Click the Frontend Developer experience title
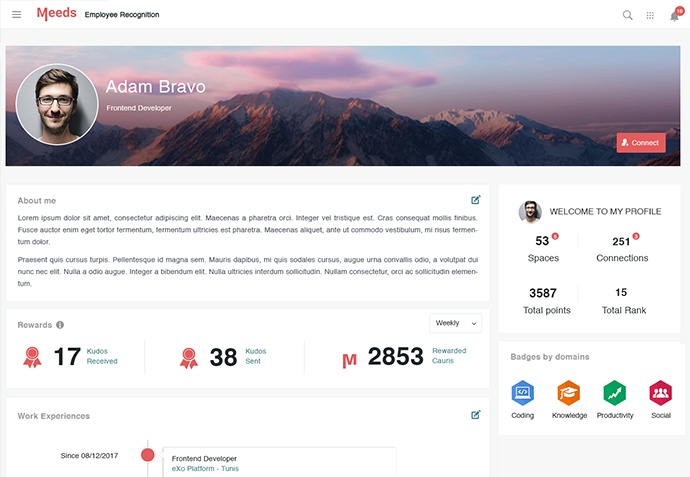Image resolution: width=690 pixels, height=477 pixels. [x=204, y=459]
